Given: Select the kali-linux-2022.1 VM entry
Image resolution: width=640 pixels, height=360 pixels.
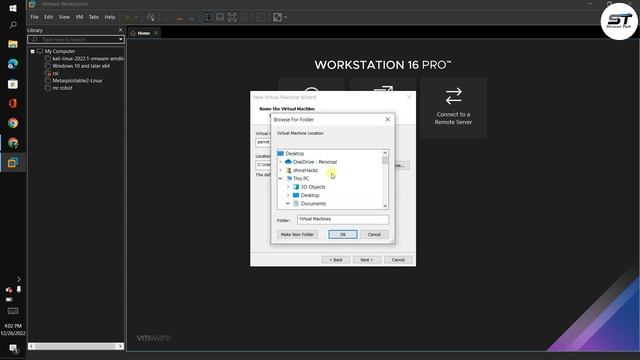Looking at the screenshot, I should (88, 59).
